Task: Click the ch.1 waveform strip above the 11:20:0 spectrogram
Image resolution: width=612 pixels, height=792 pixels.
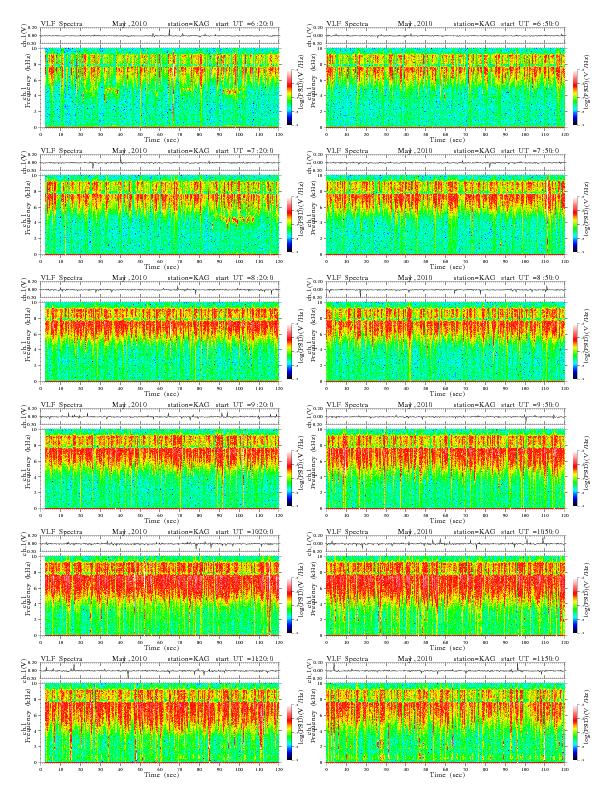Action: pyautogui.click(x=160, y=671)
